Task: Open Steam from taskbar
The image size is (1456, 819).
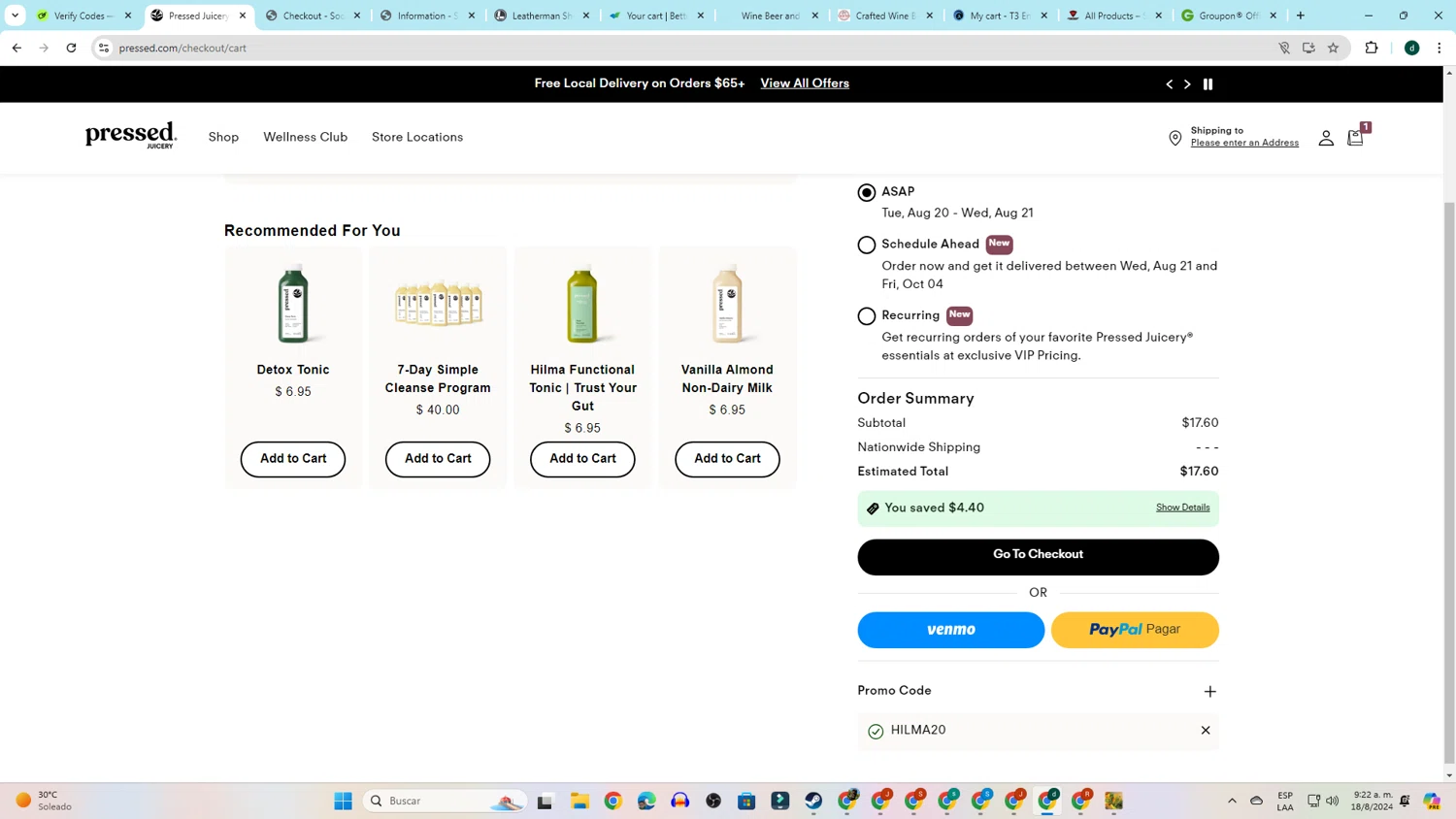Action: point(813,801)
